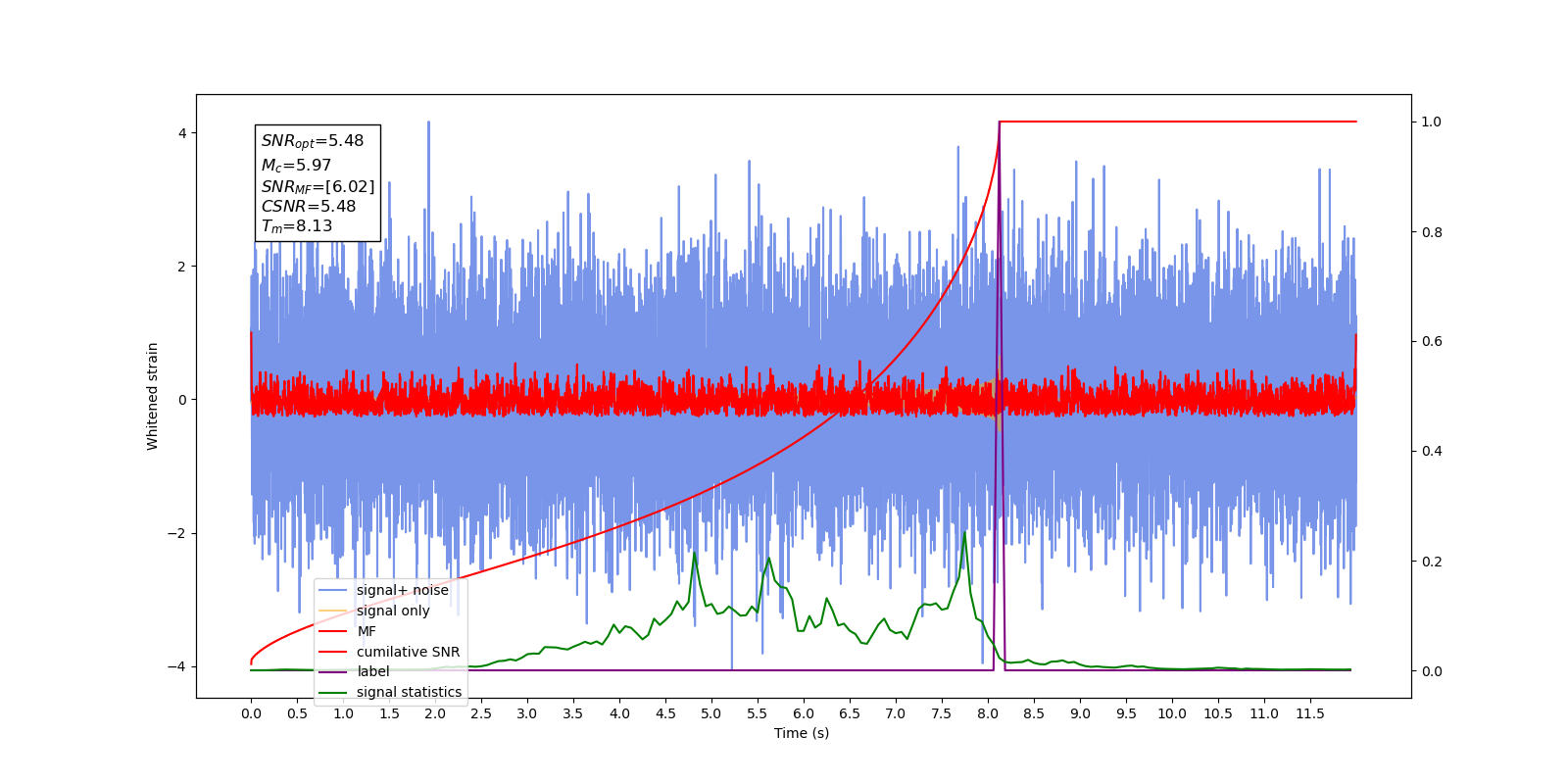Click the 4 tick on left axis

182,133
